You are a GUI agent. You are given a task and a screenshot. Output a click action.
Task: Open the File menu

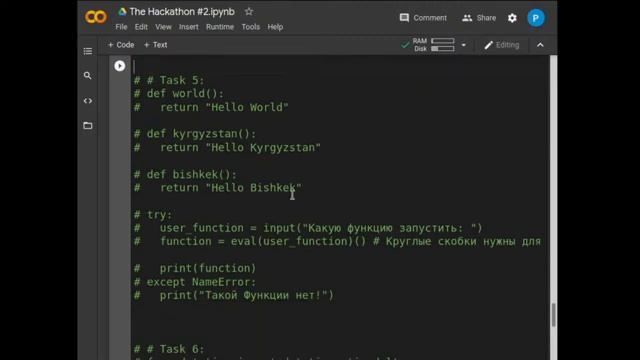point(121,27)
